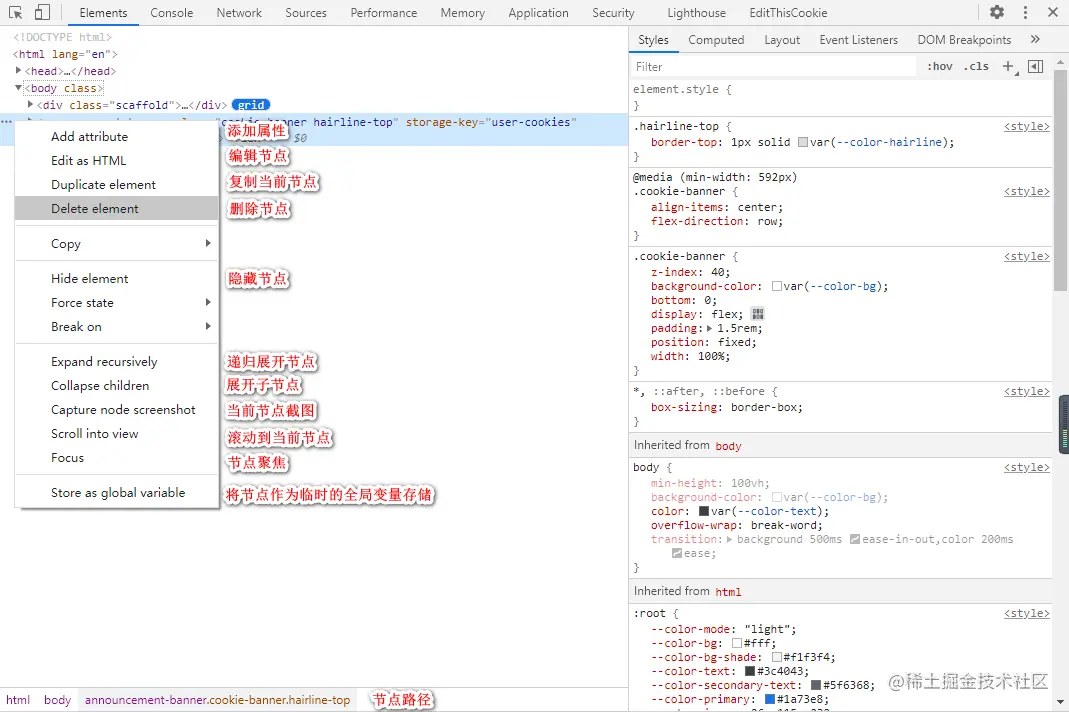Expand the padding shorthand property triangle
The width and height of the screenshot is (1069, 712).
709,328
